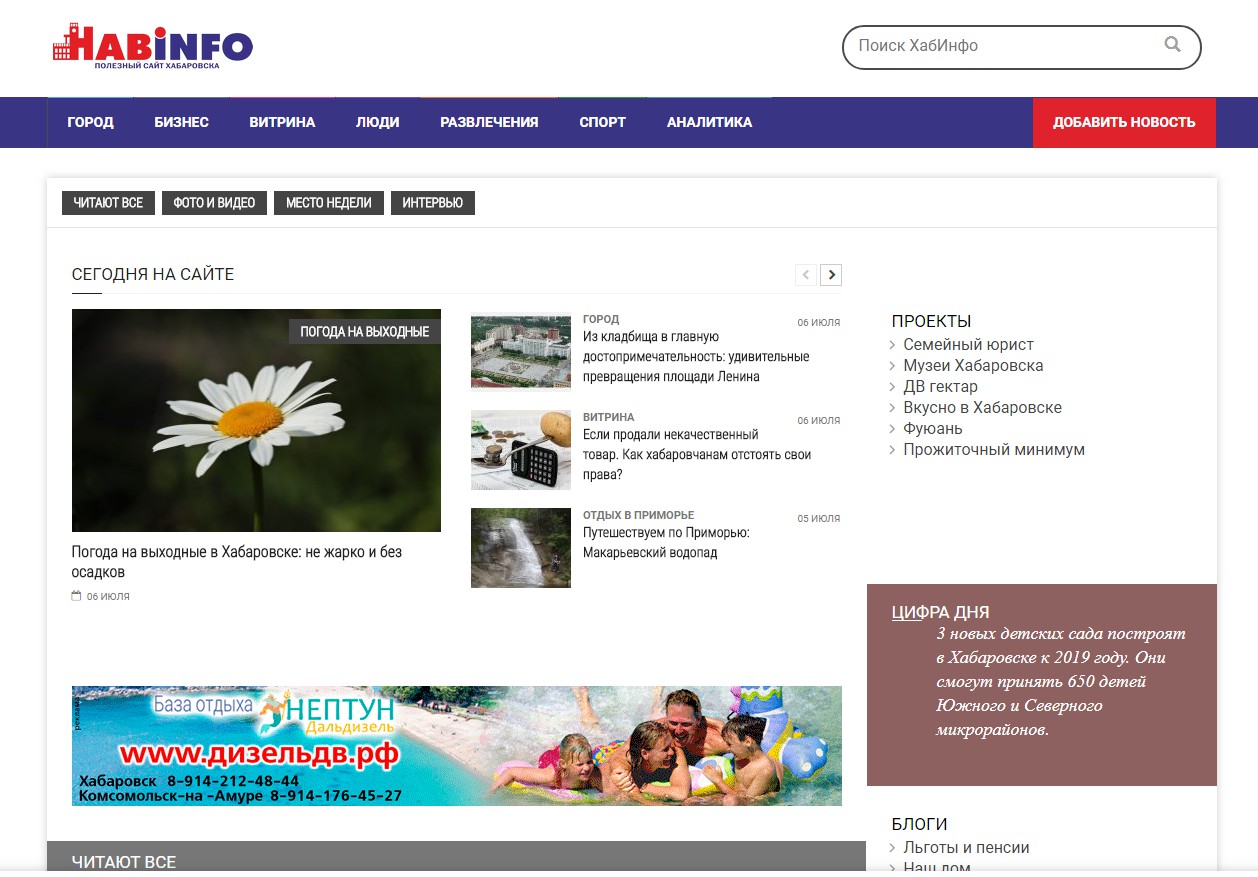Open article Путешествуем по Приморью: Макарьевский водопад

tap(666, 543)
